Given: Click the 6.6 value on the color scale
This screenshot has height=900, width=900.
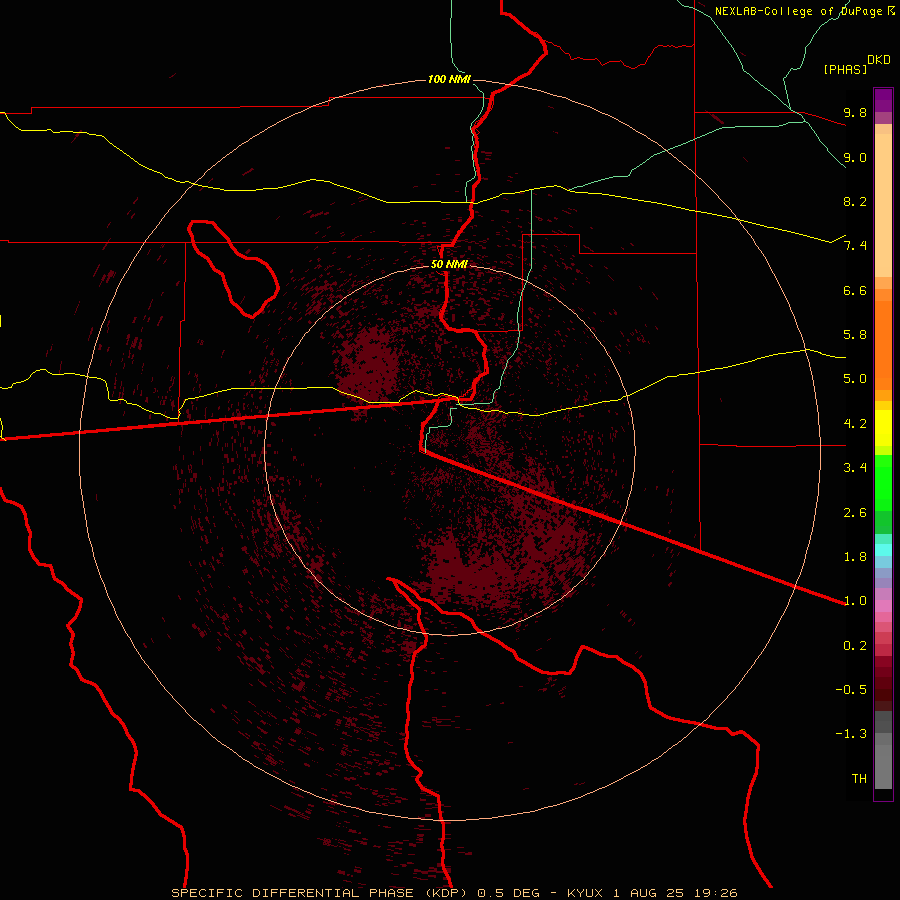Looking at the screenshot, I should click(x=855, y=290).
